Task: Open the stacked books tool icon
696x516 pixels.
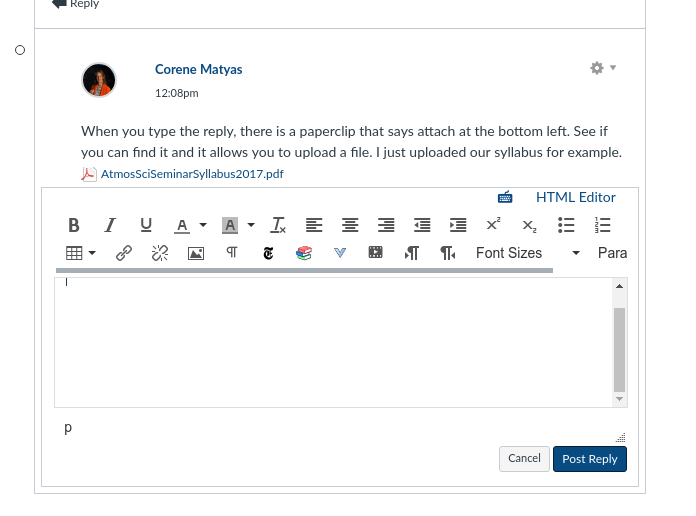Action: tap(304, 253)
